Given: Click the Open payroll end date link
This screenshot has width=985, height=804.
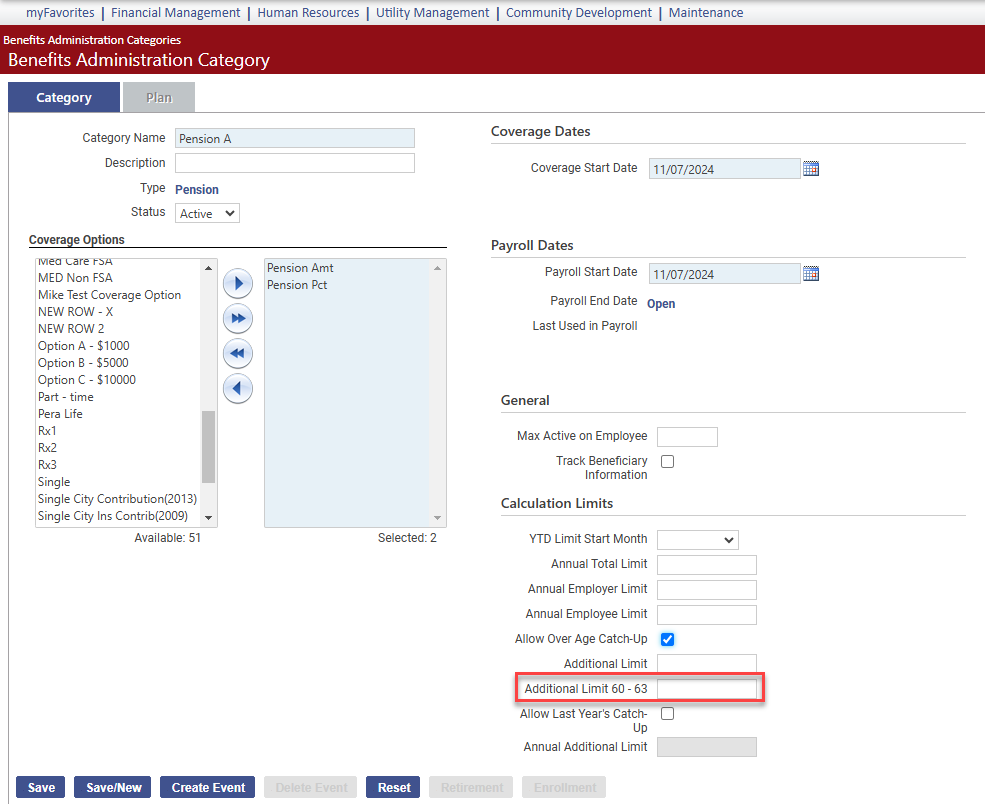Looking at the screenshot, I should 661,303.
